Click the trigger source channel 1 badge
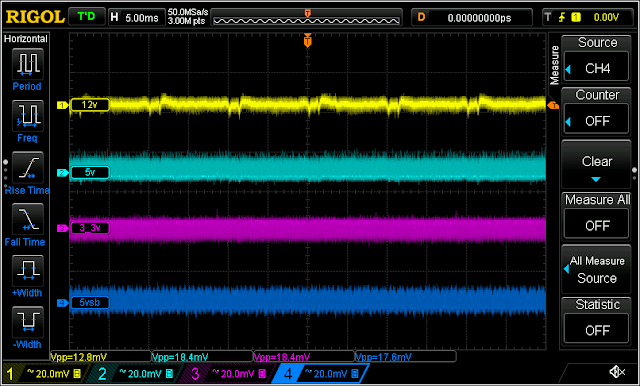The width and height of the screenshot is (640, 386). click(x=576, y=17)
